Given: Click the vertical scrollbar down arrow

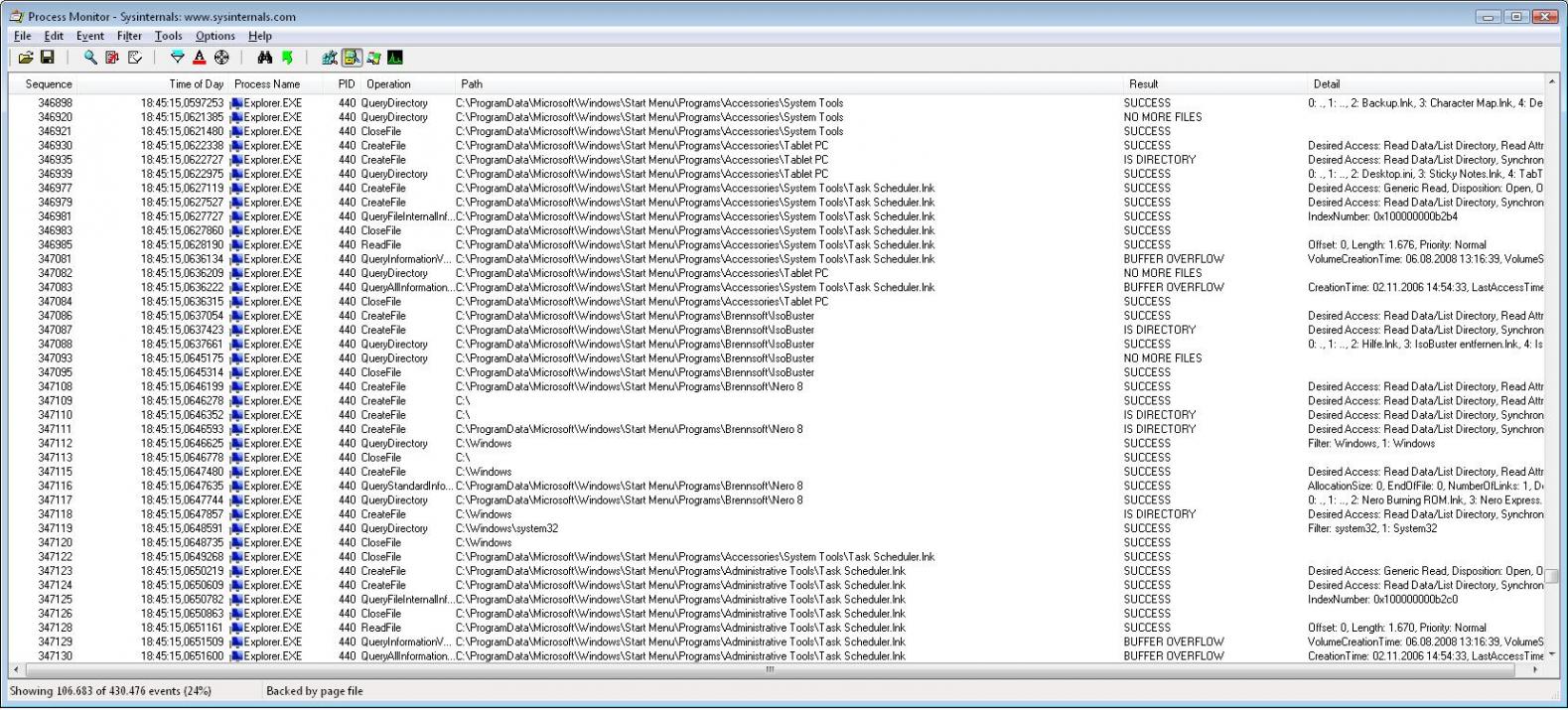Looking at the screenshot, I should [1552, 655].
